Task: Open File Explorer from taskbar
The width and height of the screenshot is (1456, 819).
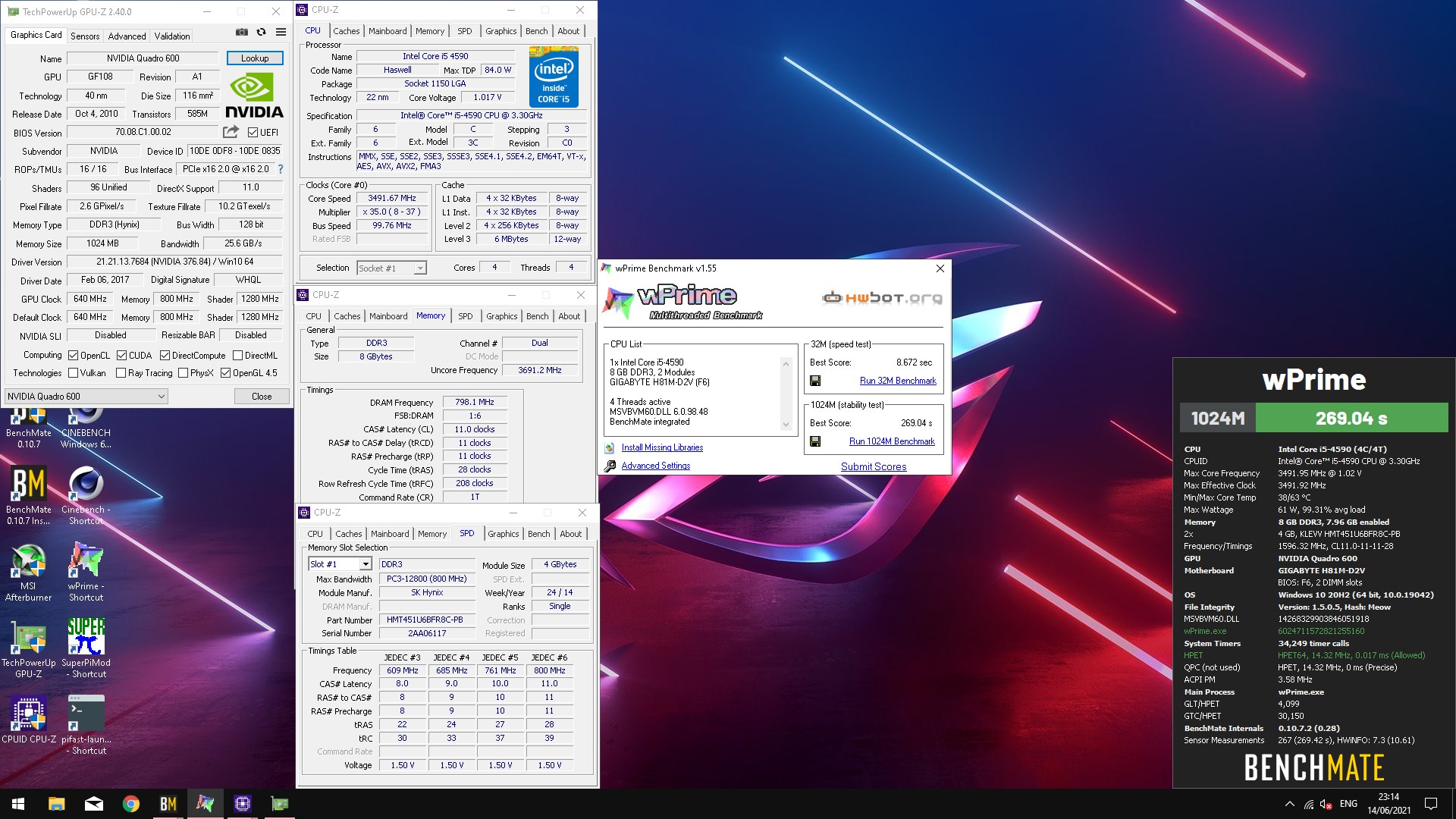Action: point(56,804)
